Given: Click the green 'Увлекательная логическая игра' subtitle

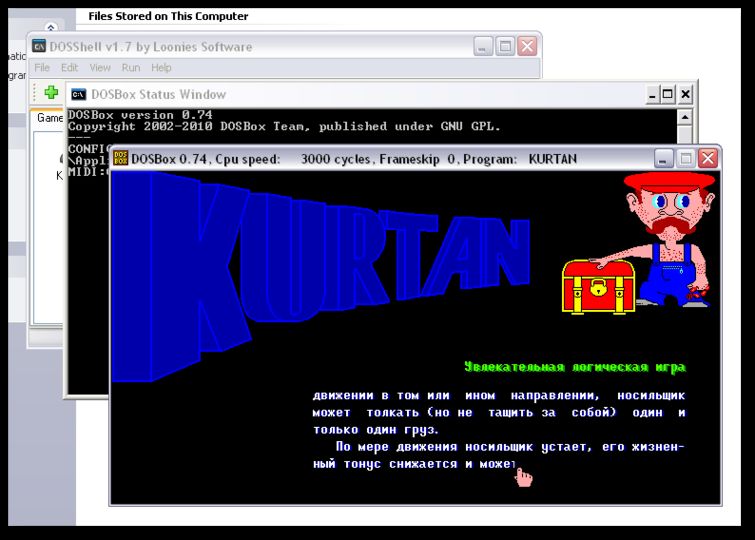Looking at the screenshot, I should [x=575, y=367].
